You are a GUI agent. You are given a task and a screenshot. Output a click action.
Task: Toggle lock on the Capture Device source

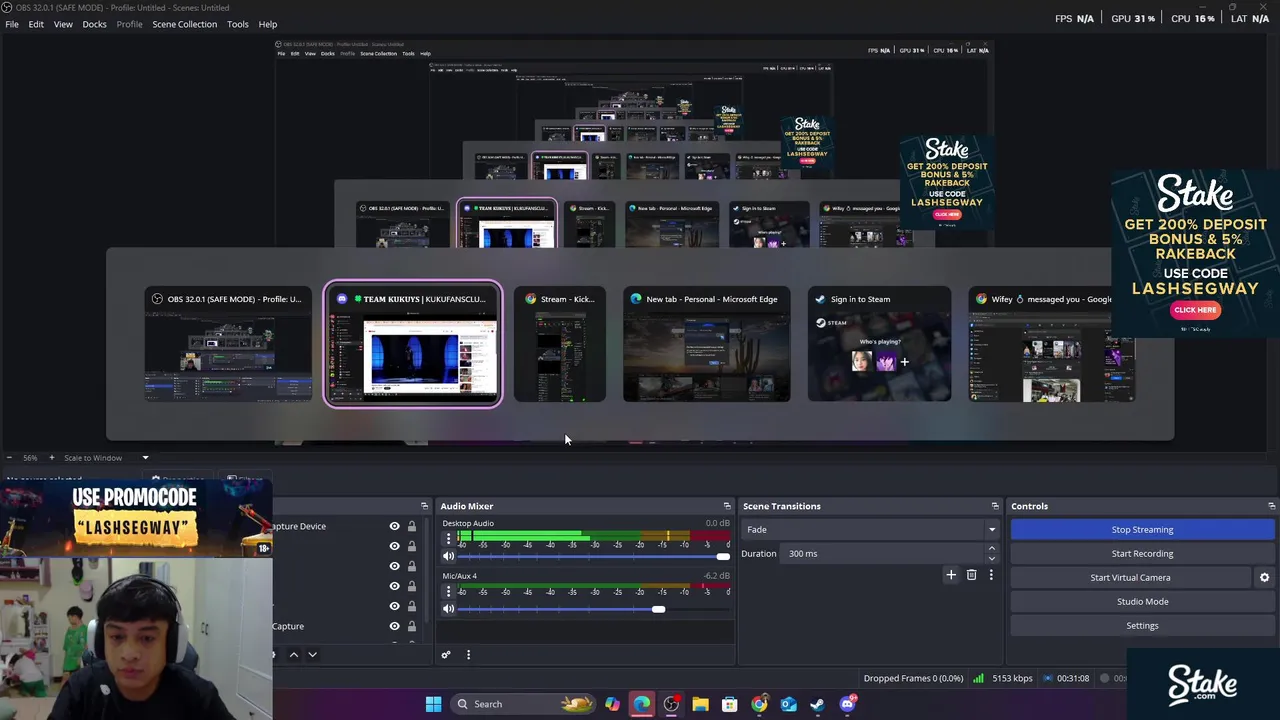(x=411, y=526)
